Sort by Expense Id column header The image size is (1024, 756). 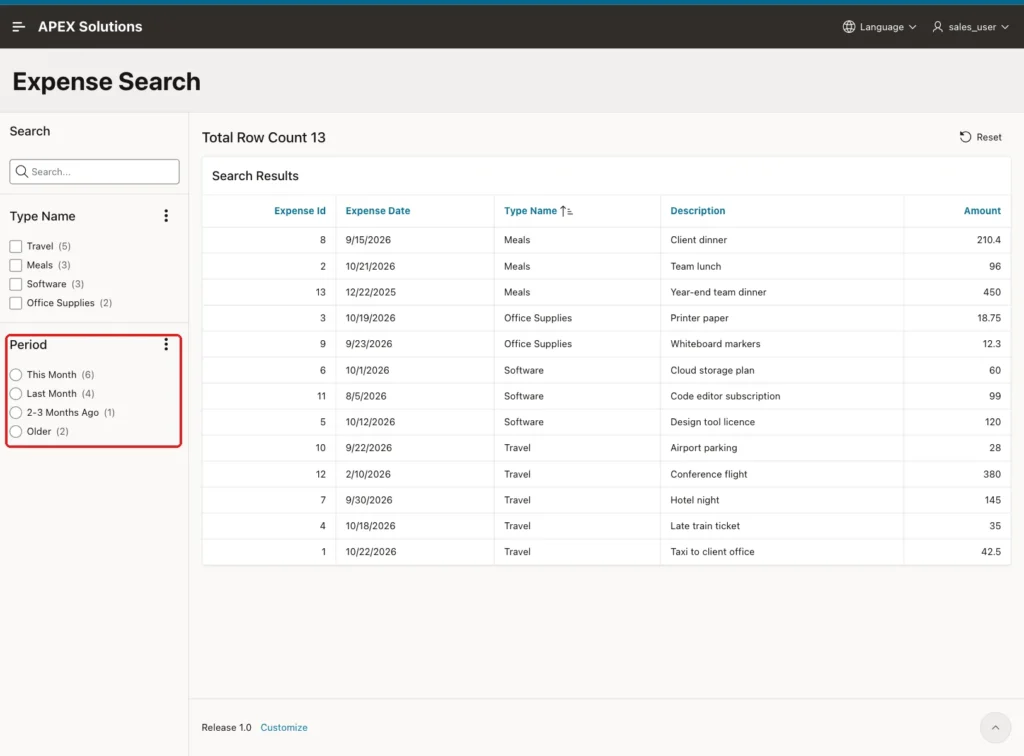tap(300, 211)
